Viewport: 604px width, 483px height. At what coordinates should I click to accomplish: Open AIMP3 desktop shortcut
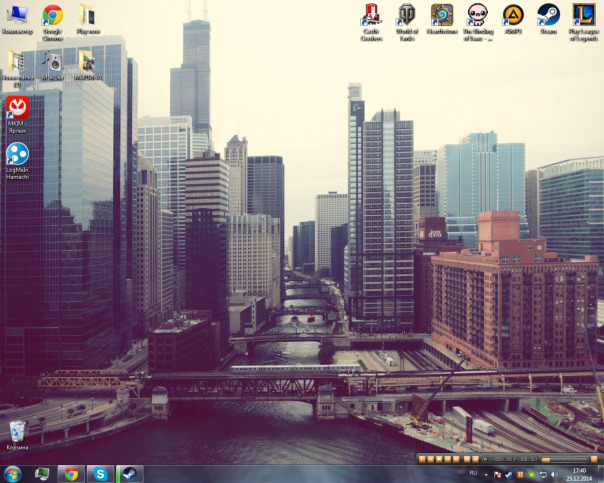pos(512,16)
